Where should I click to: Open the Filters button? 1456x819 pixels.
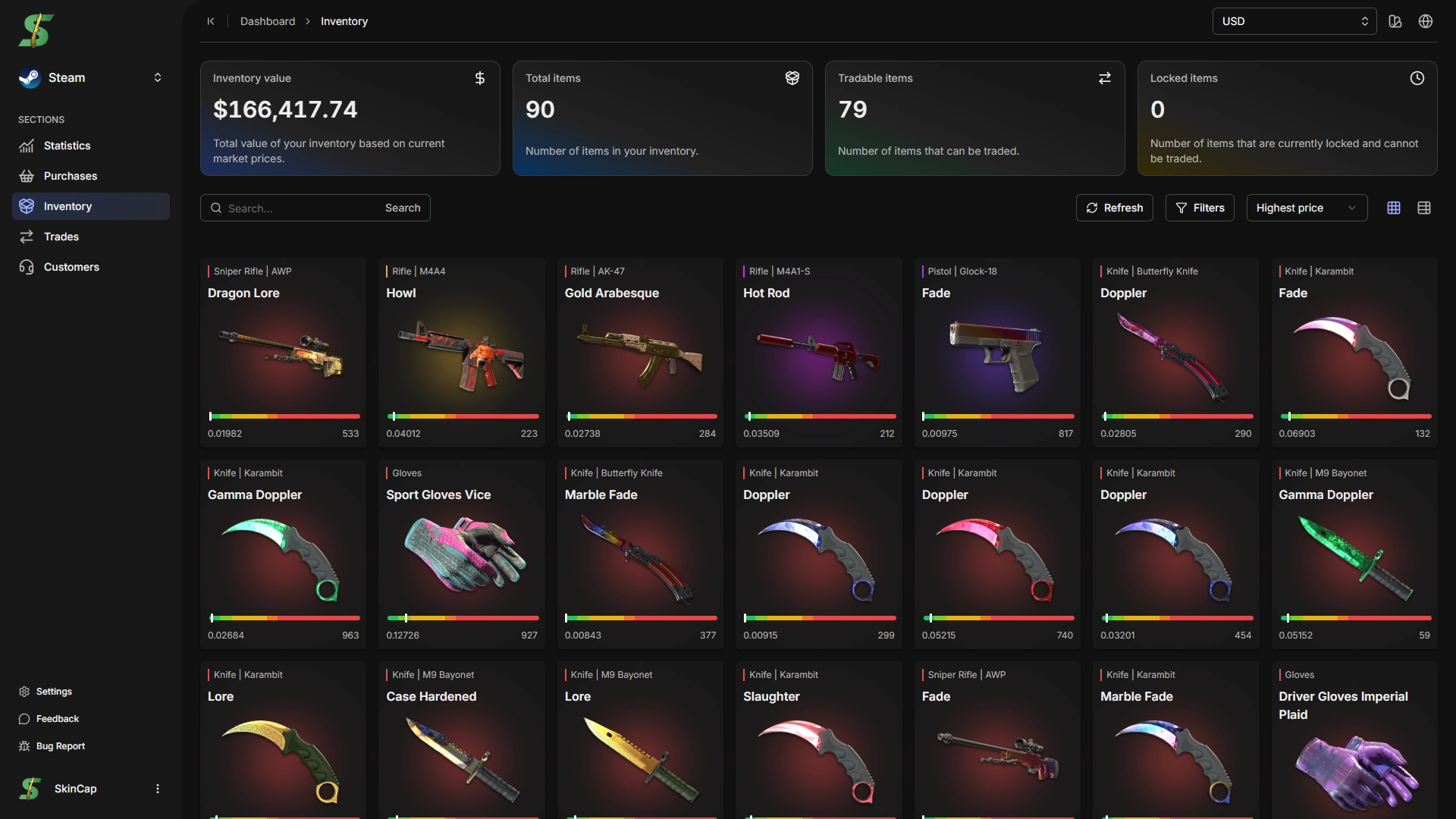(x=1200, y=208)
